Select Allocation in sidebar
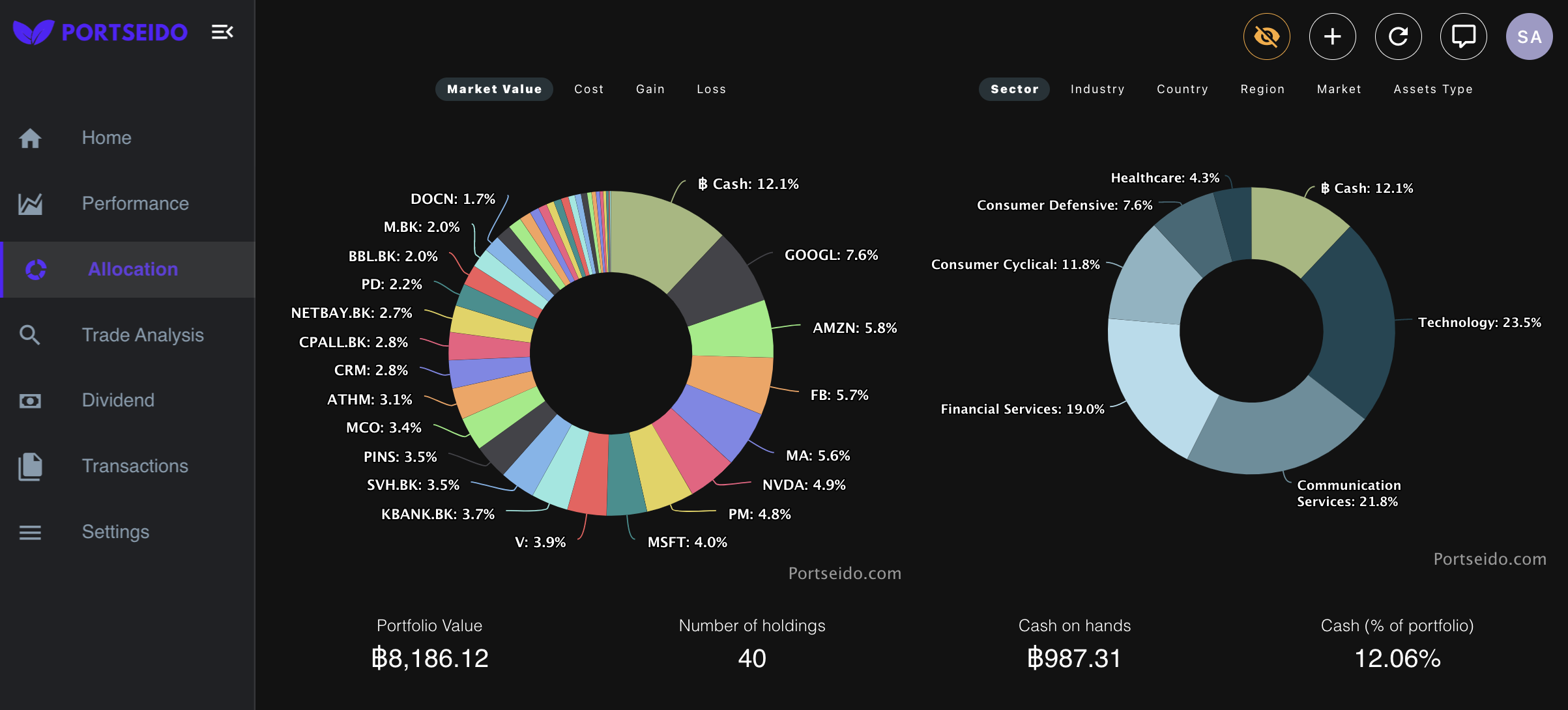Viewport: 1568px width, 710px height. (128, 270)
